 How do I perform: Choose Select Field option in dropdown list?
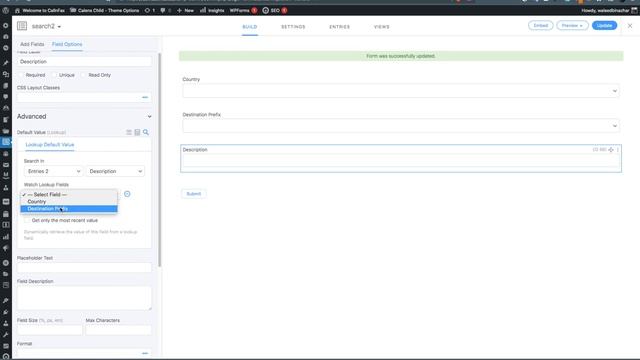point(69,195)
